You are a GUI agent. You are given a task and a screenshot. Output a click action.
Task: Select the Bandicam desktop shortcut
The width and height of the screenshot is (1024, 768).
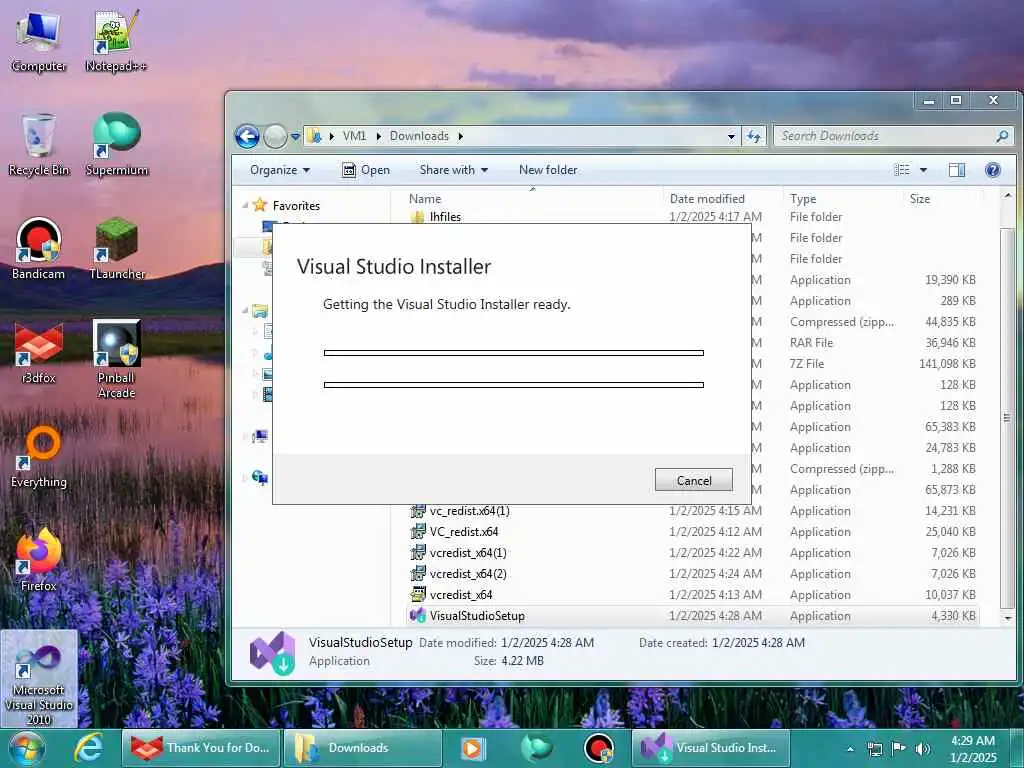pos(39,249)
